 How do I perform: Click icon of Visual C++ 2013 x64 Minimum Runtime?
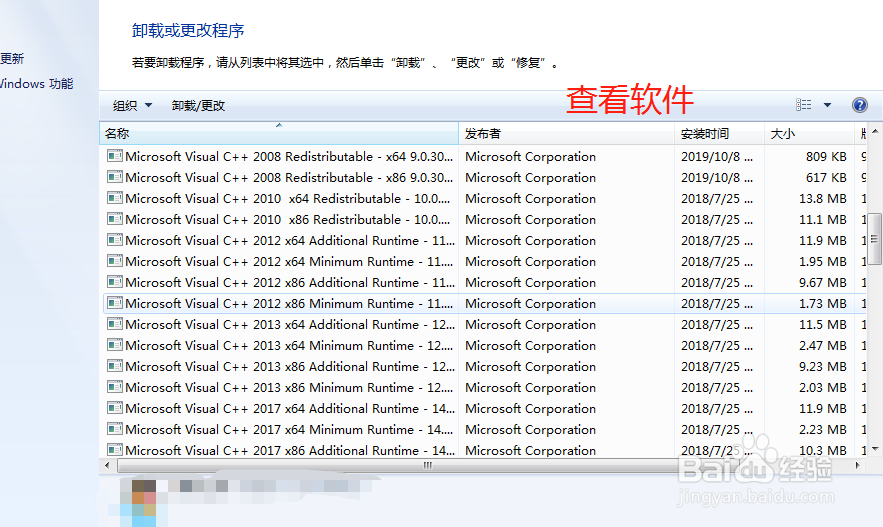[115, 345]
